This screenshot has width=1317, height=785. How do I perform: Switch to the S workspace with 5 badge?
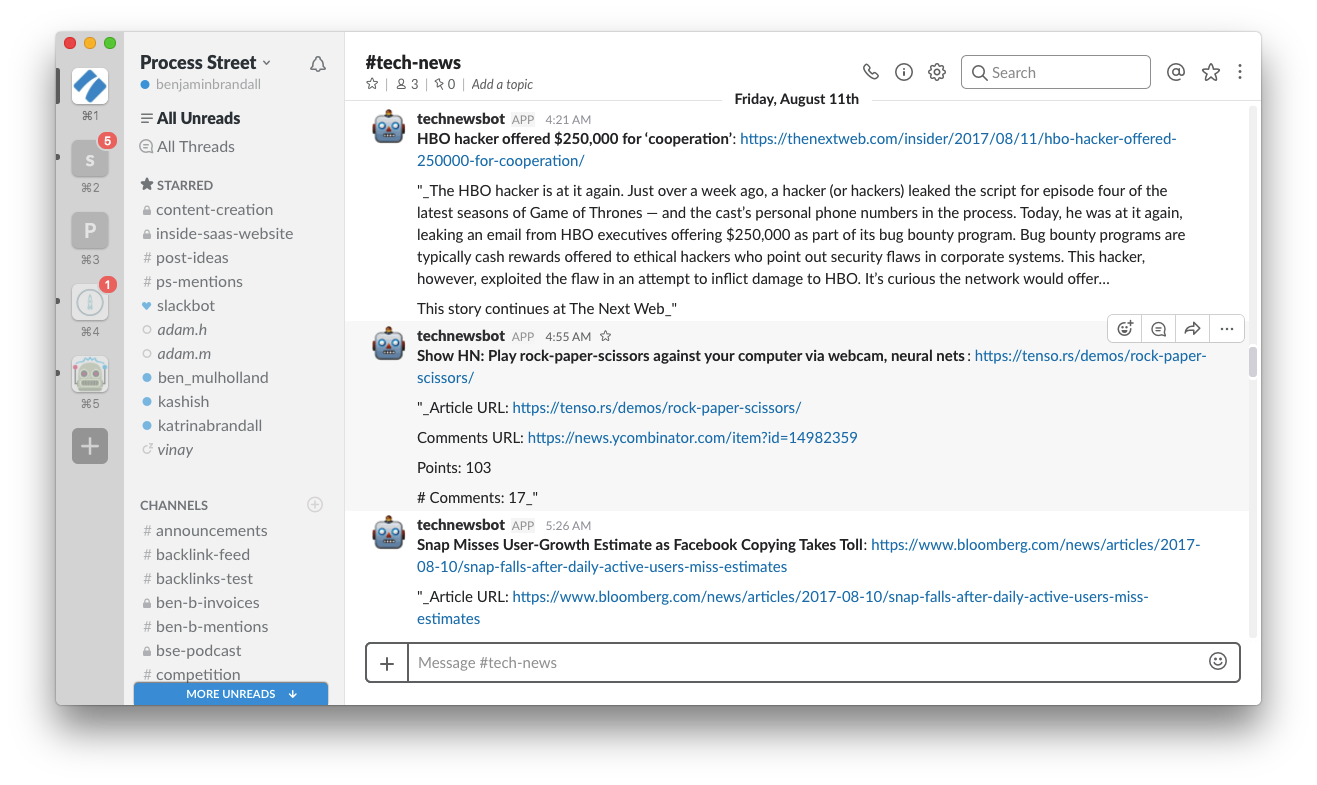pyautogui.click(x=90, y=159)
